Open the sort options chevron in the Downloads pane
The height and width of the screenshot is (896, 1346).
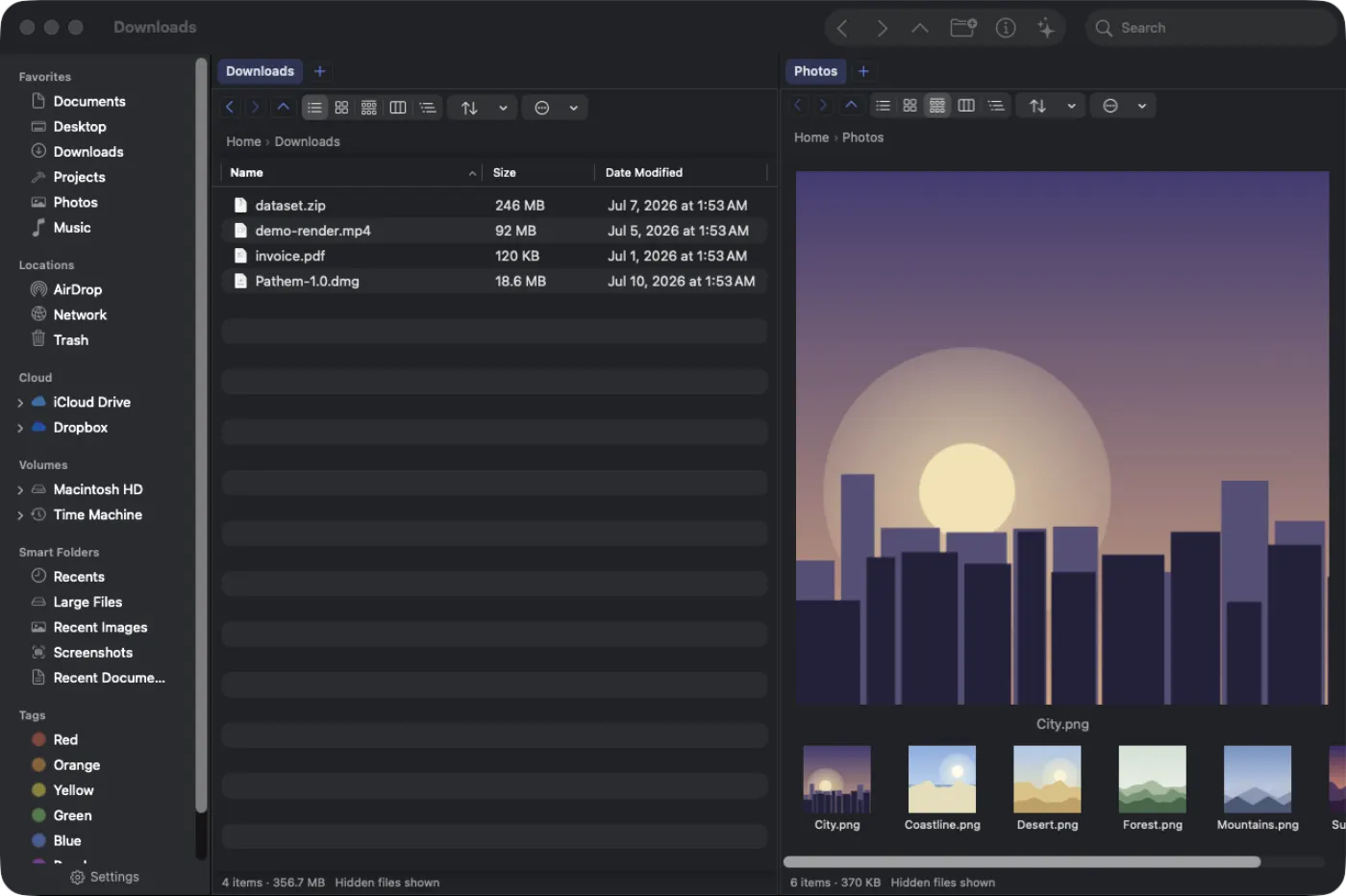pyautogui.click(x=503, y=108)
